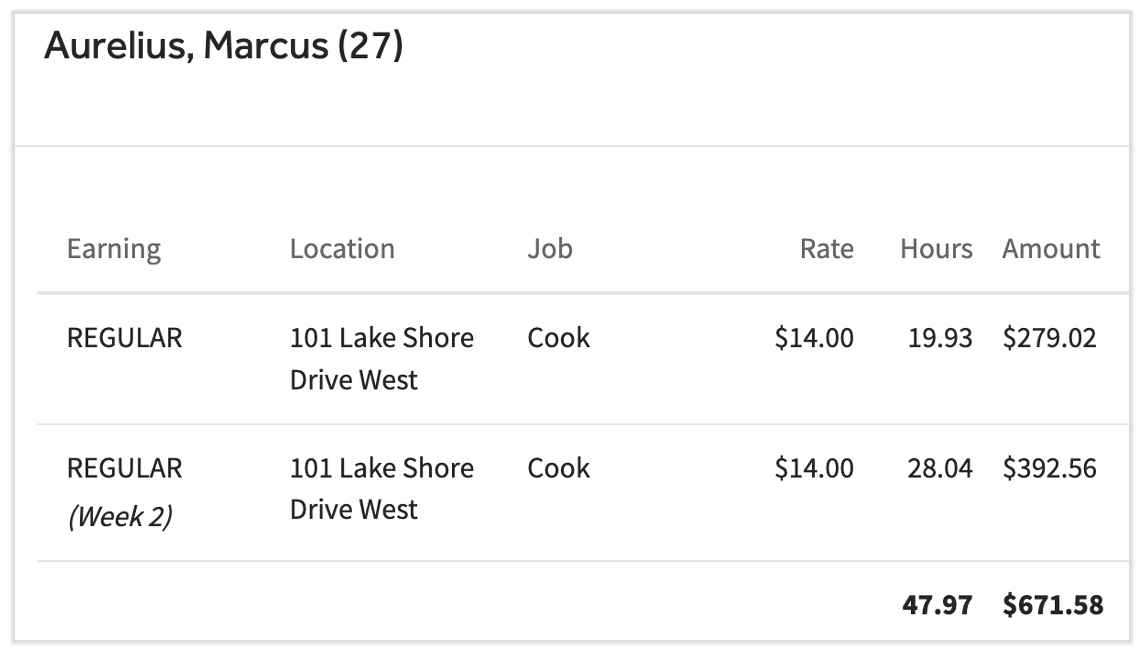This screenshot has height=656, width=1144.
Task: Click the first row's 101 Lake Shore location
Action: tap(381, 358)
